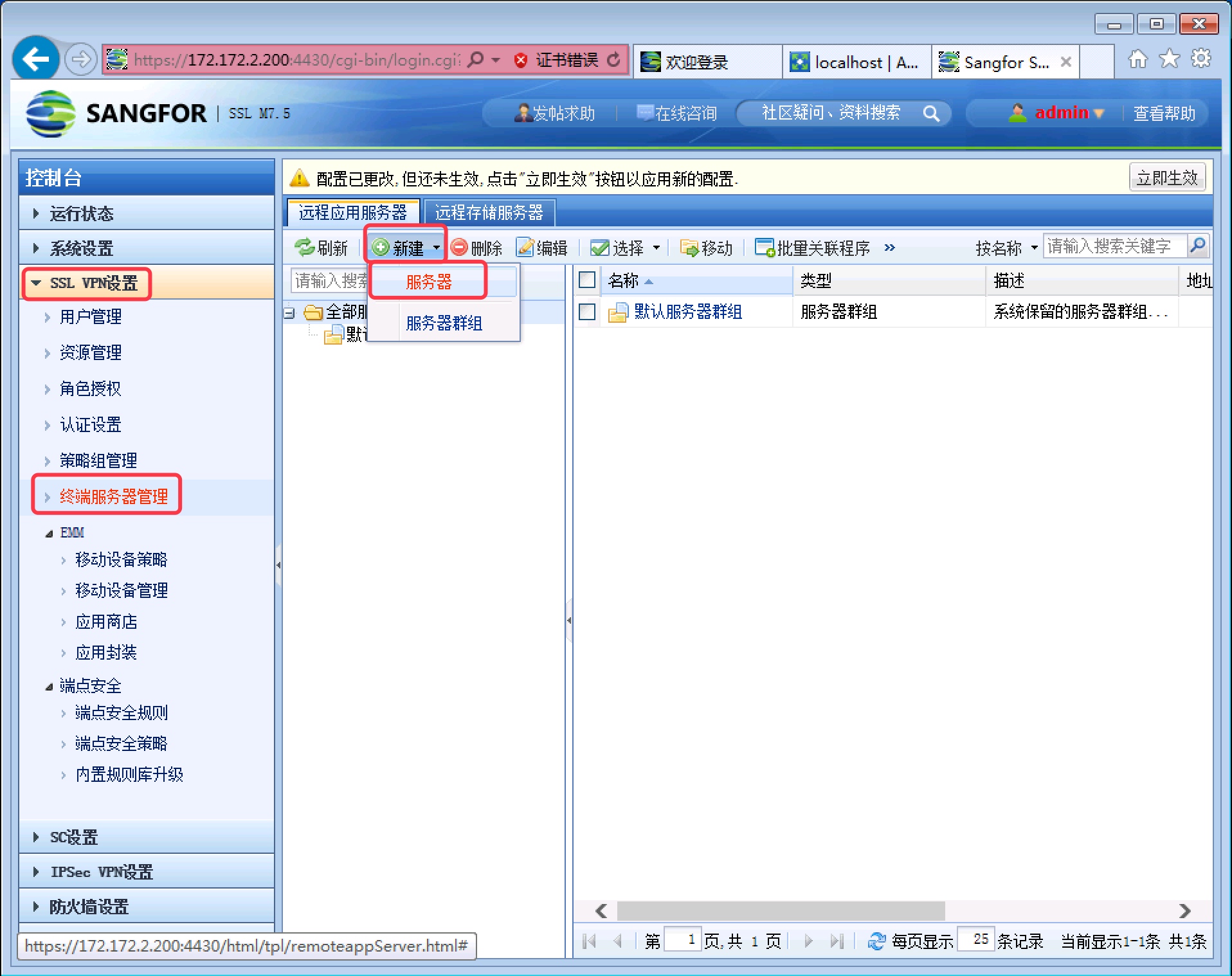The width and height of the screenshot is (1232, 976).
Task: Expand the 系统设置 sidebar section
Action: (147, 248)
